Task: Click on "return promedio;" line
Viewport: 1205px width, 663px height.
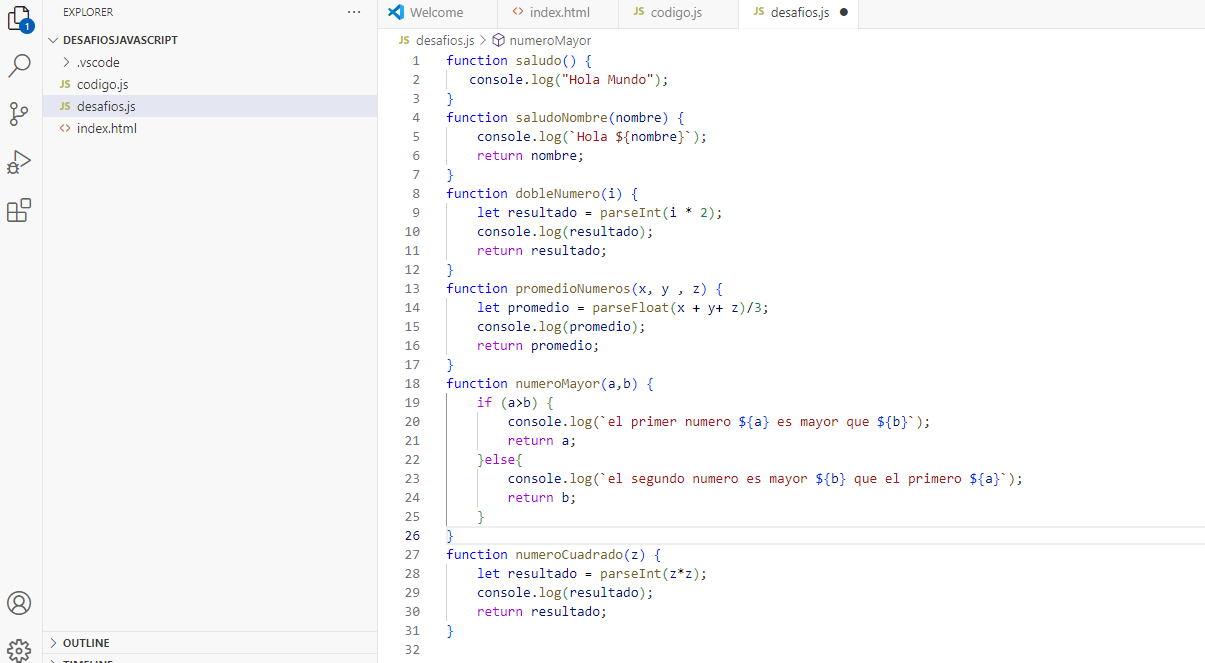Action: (x=538, y=345)
